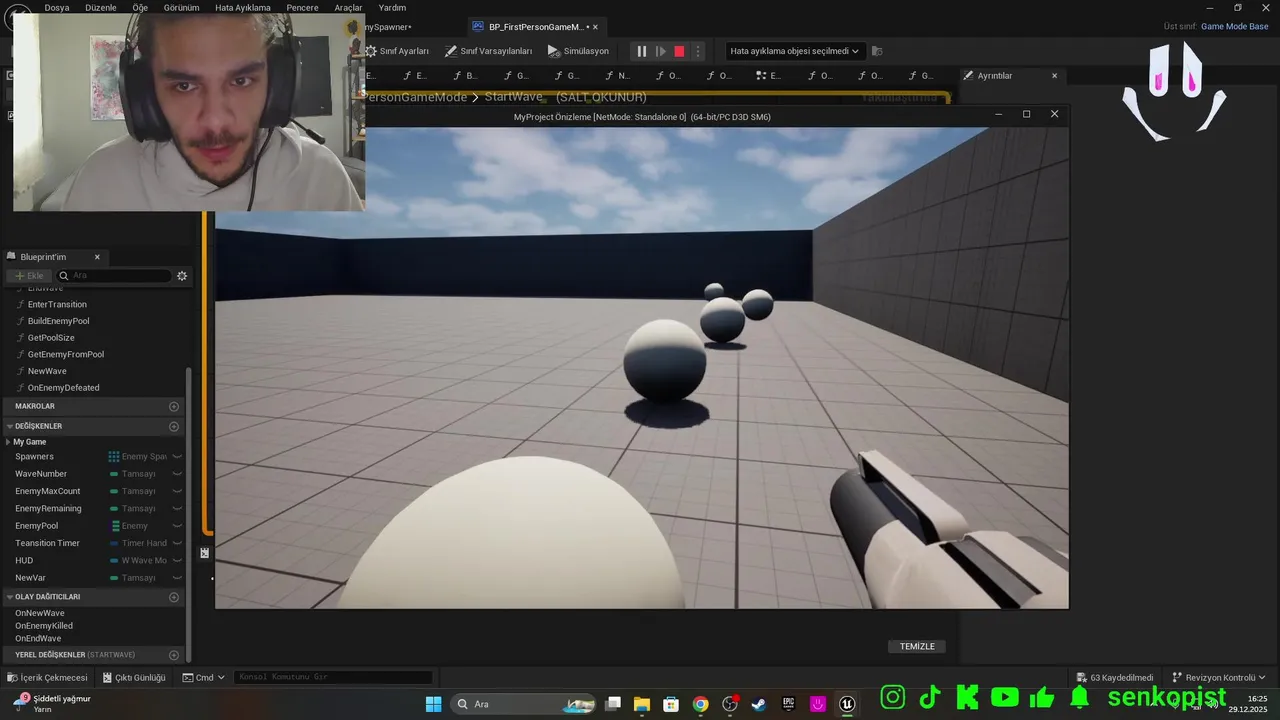Toggle visibility eye for WaveNumber variable

pyautogui.click(x=177, y=474)
